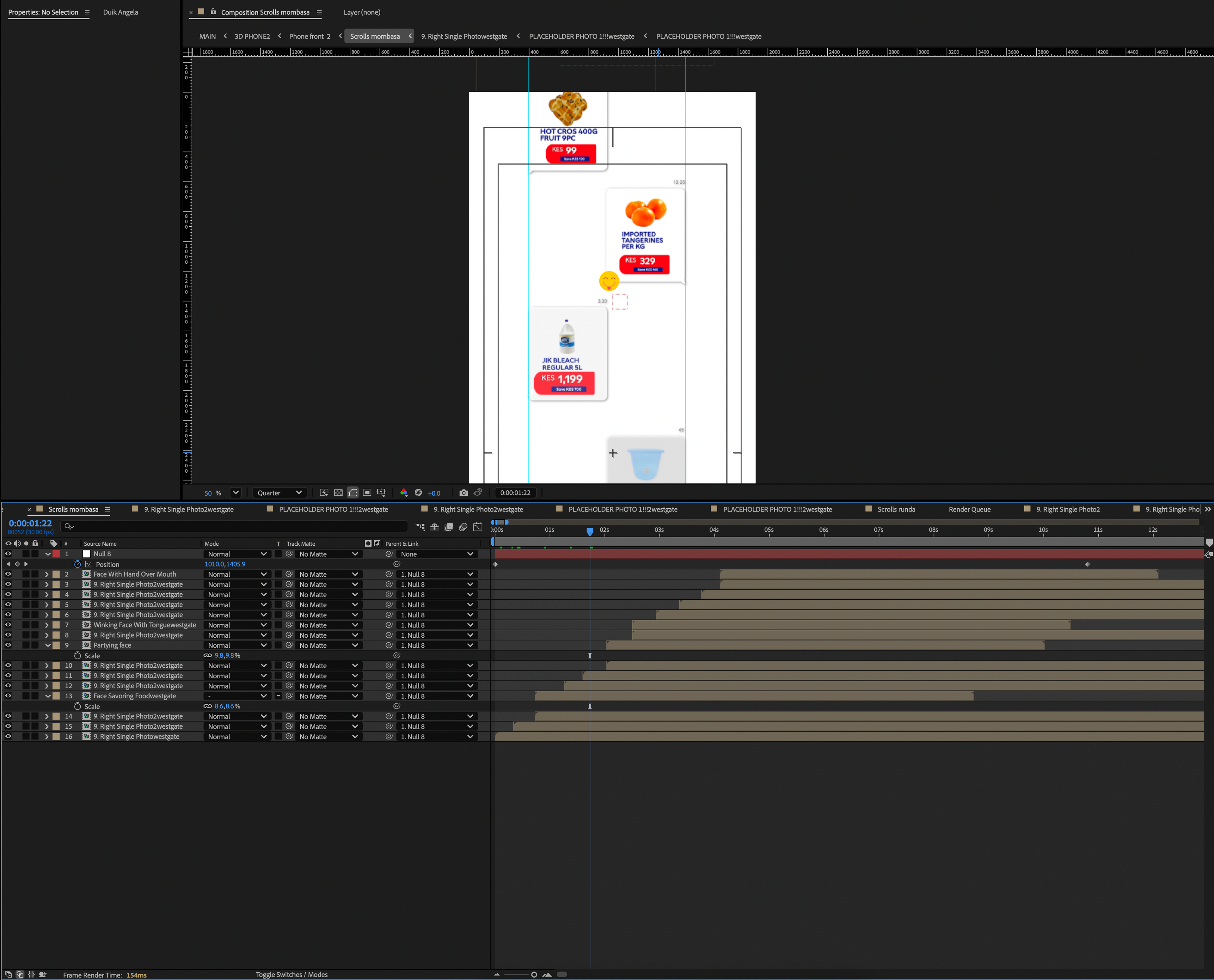Viewport: 1214px width, 980px height.
Task: Click the Region of Interest icon
Action: coord(367,493)
